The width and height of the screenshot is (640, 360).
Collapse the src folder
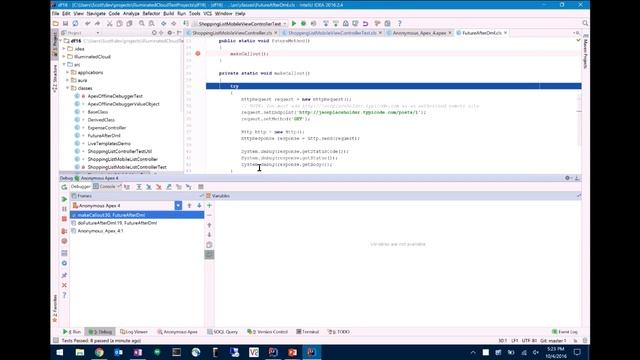pyautogui.click(x=64, y=64)
